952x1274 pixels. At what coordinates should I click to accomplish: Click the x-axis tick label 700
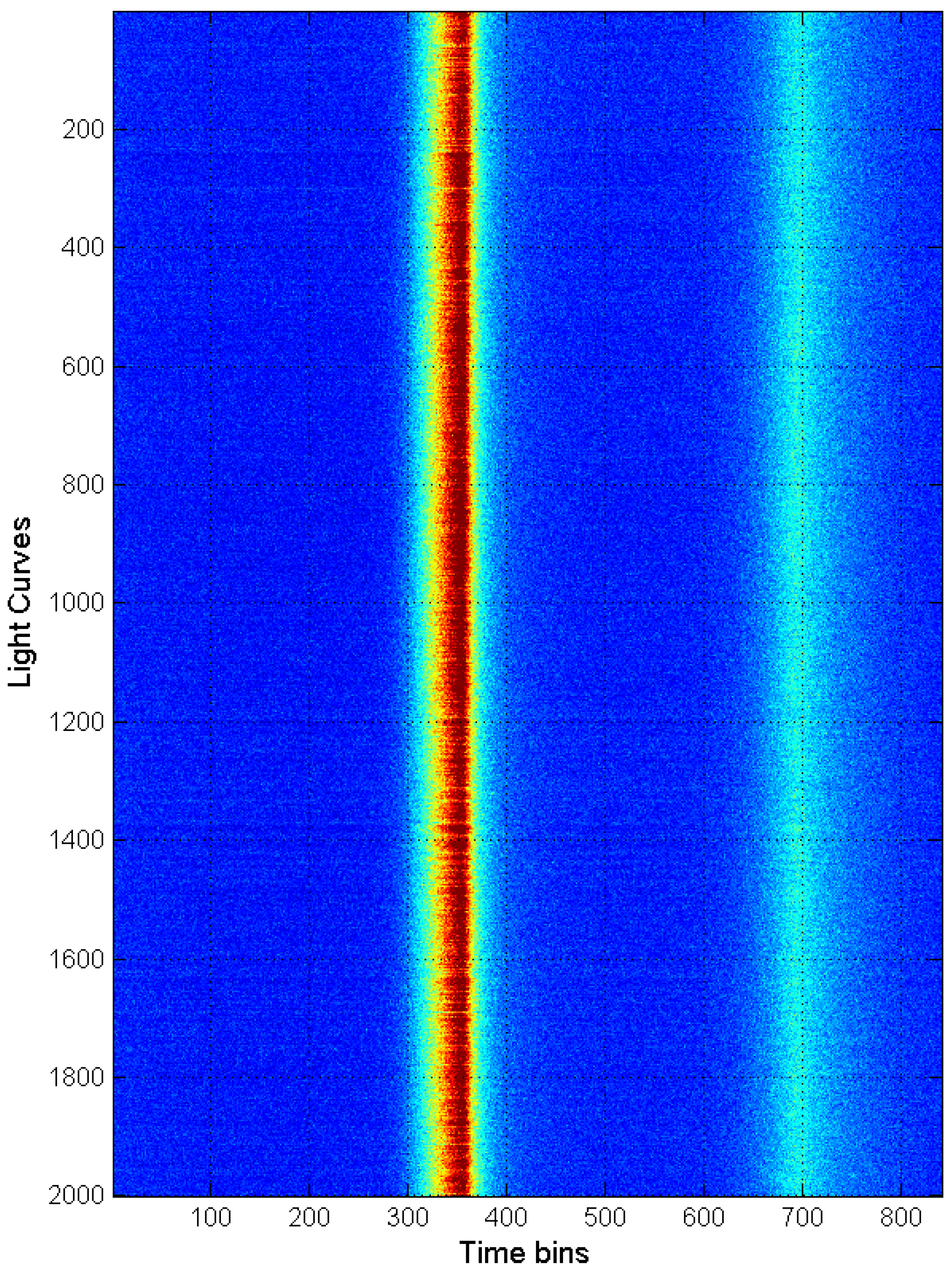click(x=802, y=1218)
